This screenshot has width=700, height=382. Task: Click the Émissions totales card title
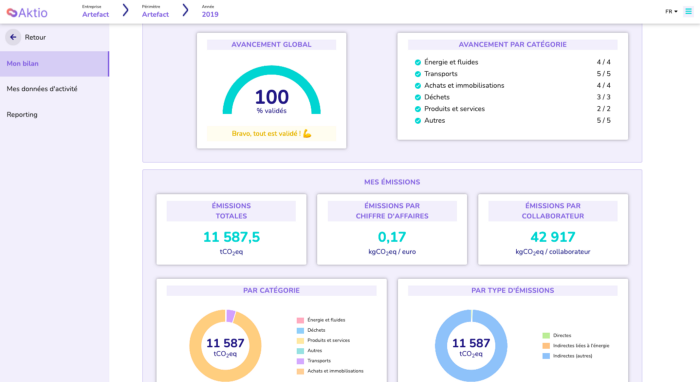[x=231, y=211]
